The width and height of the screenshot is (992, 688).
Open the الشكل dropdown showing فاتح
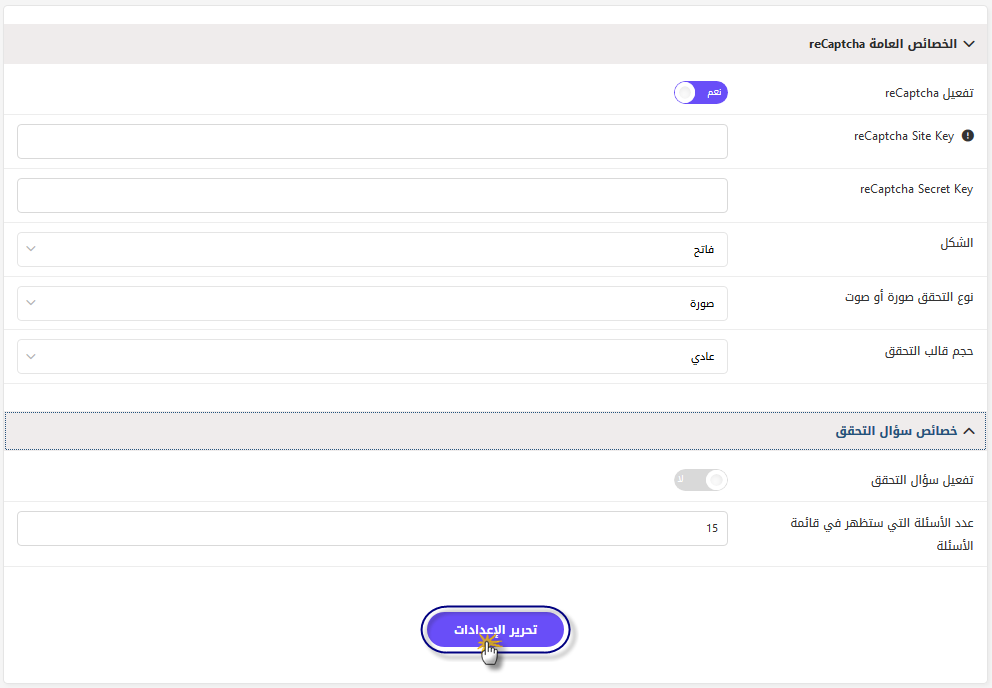[x=372, y=249]
